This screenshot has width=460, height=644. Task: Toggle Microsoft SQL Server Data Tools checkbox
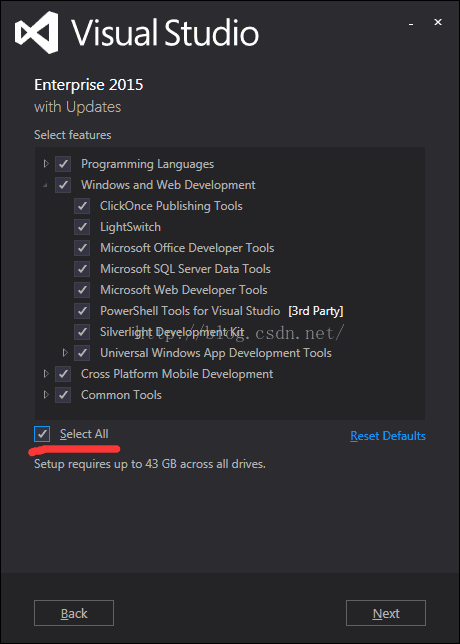[x=82, y=269]
